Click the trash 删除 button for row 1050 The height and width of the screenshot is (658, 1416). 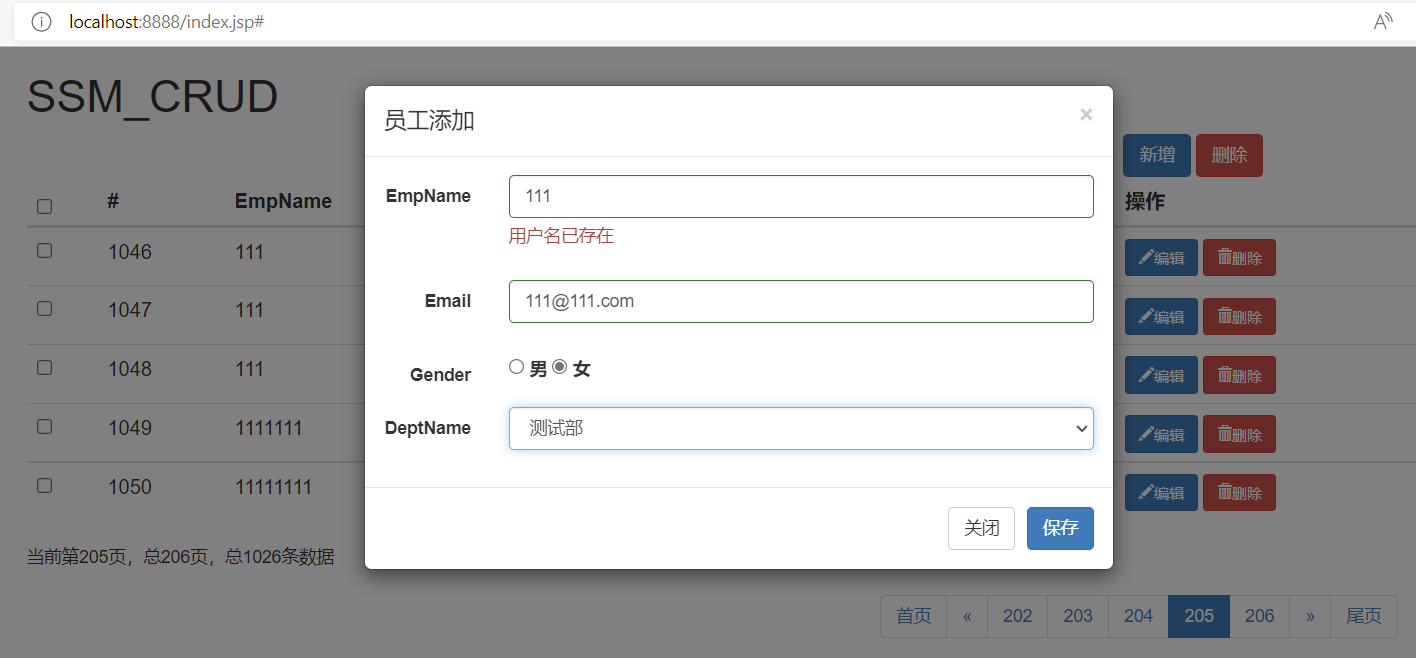1239,493
